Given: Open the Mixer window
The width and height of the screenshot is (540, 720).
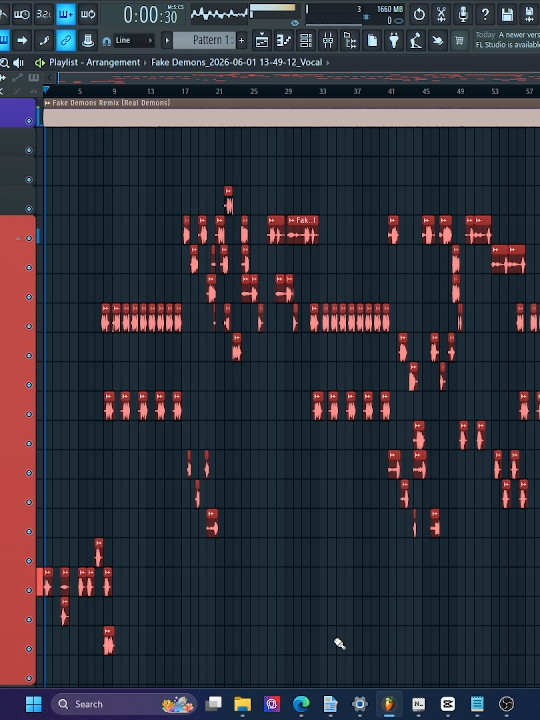Looking at the screenshot, I should tap(328, 41).
